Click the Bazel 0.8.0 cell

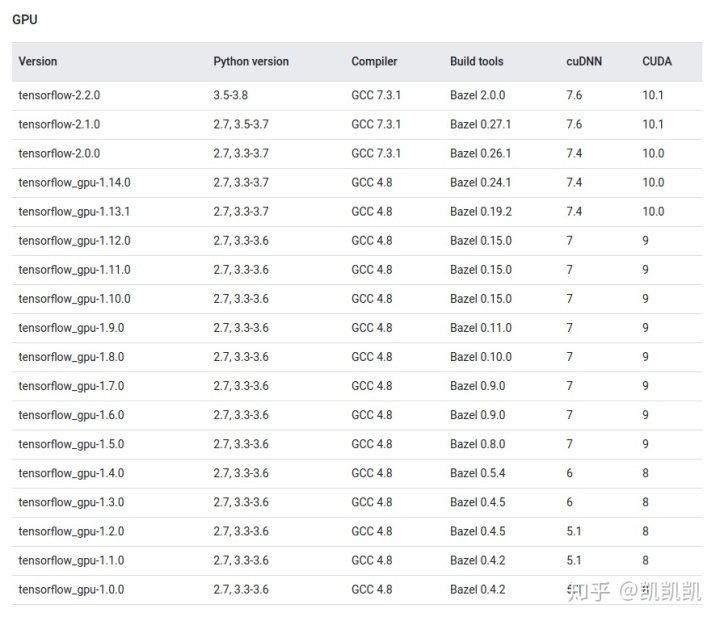478,444
